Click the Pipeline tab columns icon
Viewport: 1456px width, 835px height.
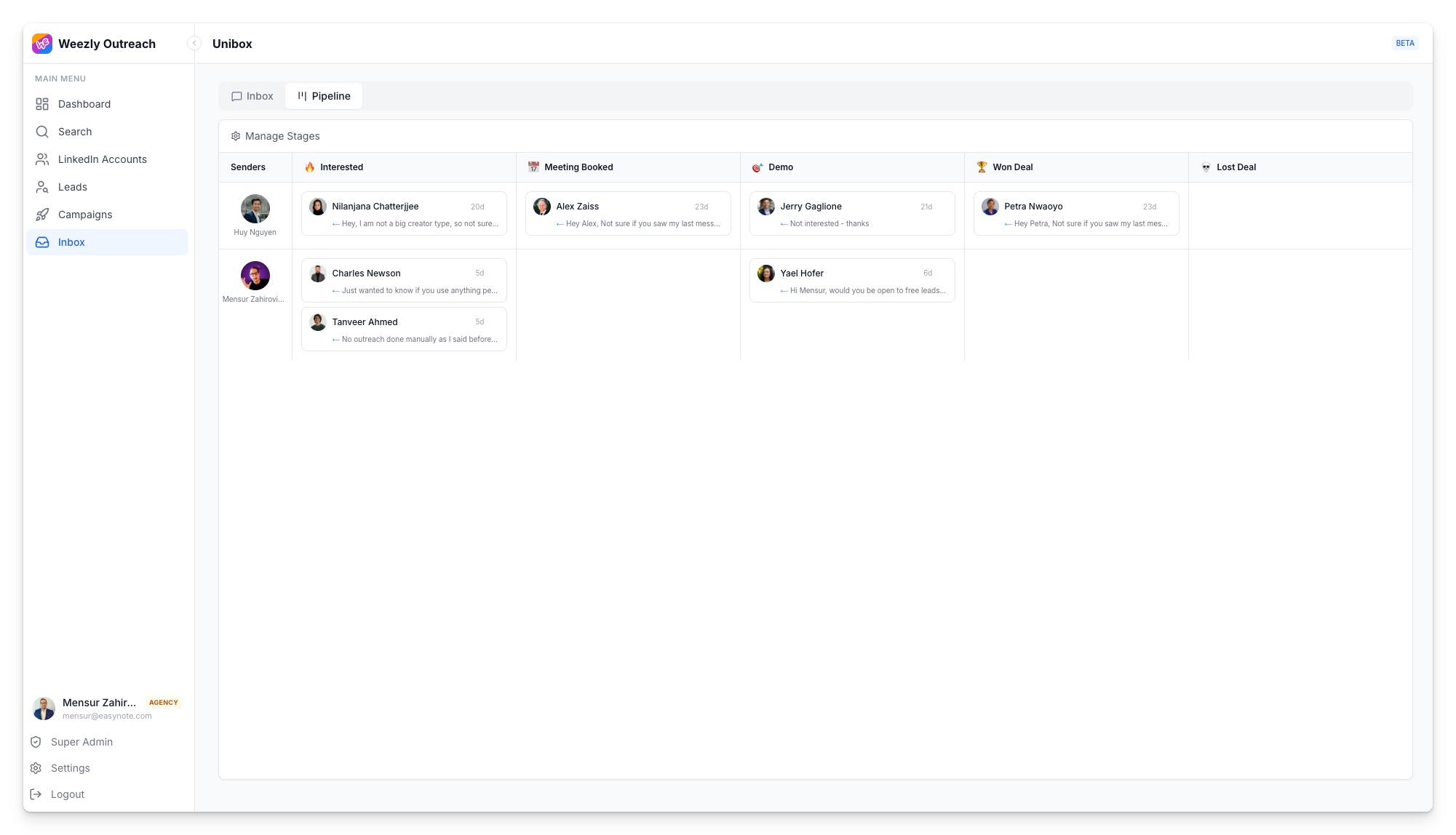(x=302, y=96)
